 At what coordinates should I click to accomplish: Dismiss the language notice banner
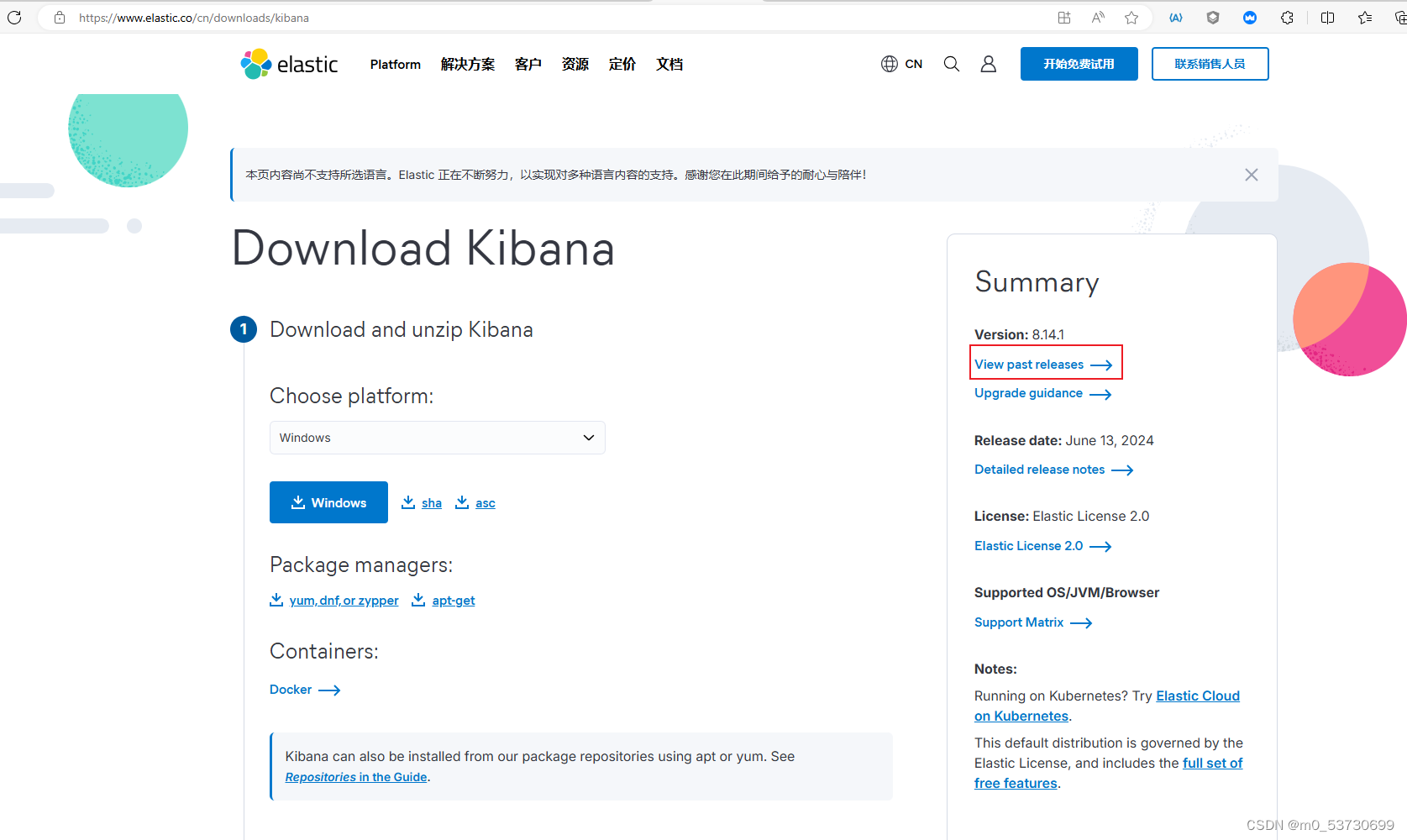[x=1251, y=174]
